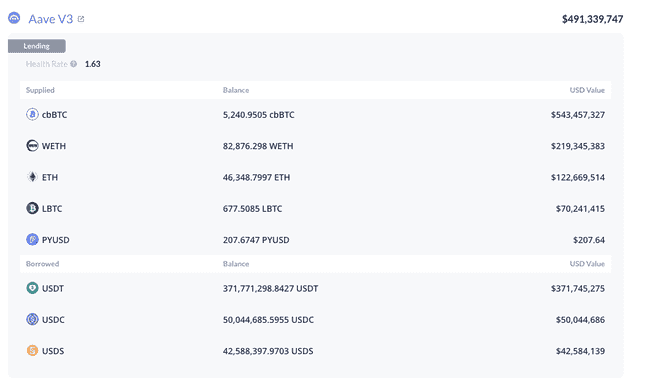Click the Borrowed section header
This screenshot has width=650, height=383.
(42, 264)
